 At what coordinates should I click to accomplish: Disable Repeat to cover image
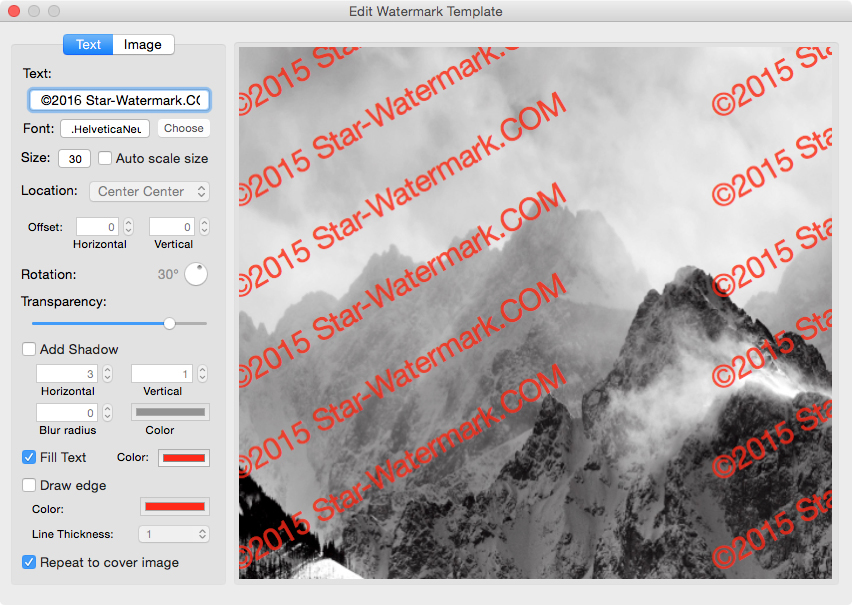[x=29, y=562]
